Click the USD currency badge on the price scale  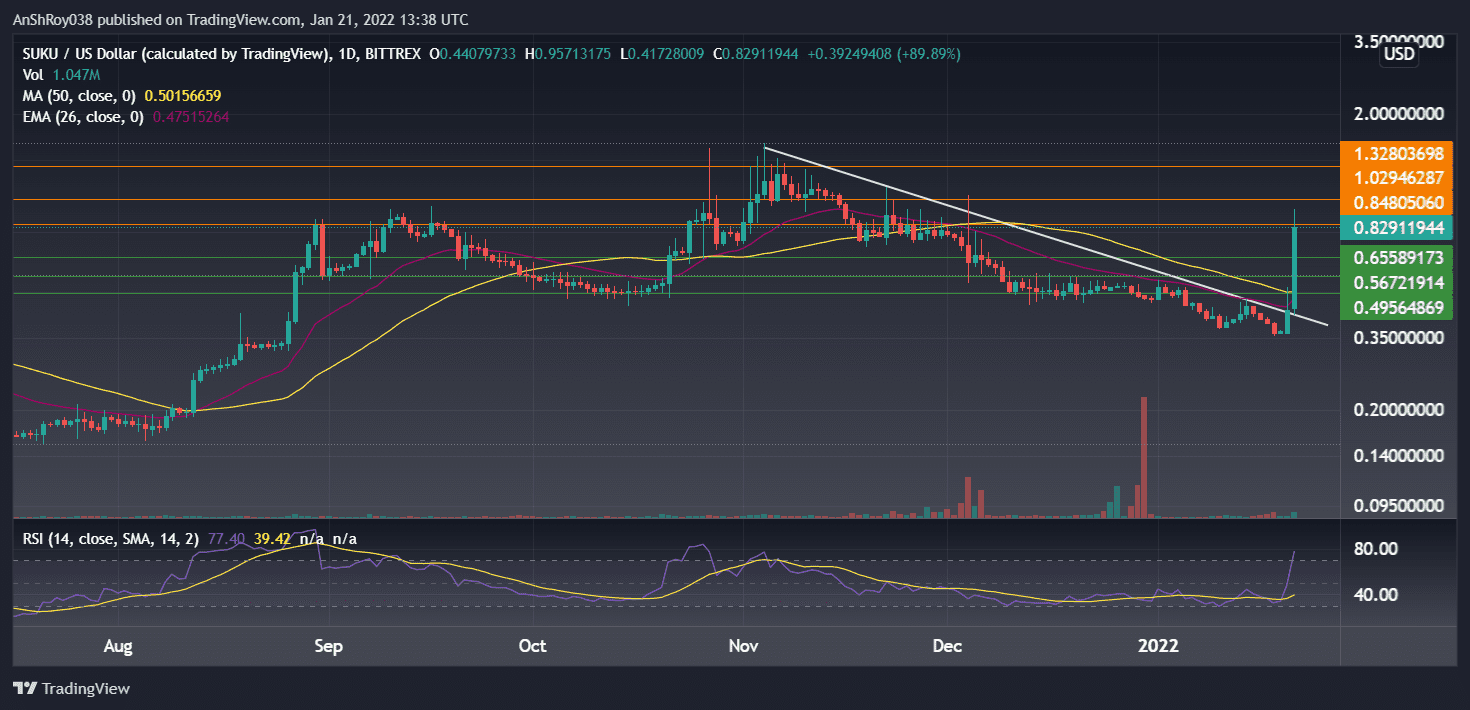point(1399,54)
